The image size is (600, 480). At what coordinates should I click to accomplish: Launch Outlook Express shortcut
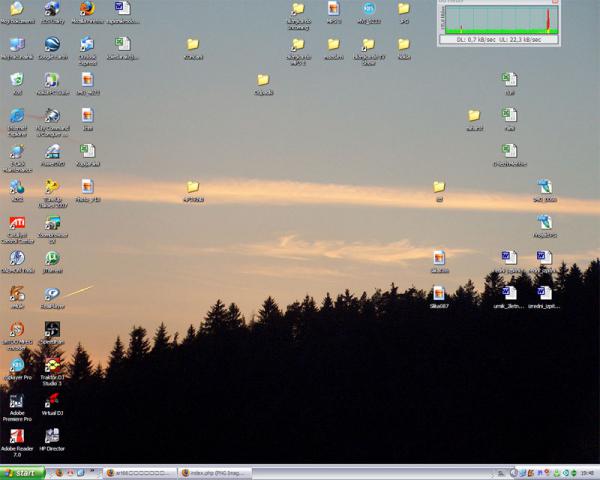87,45
